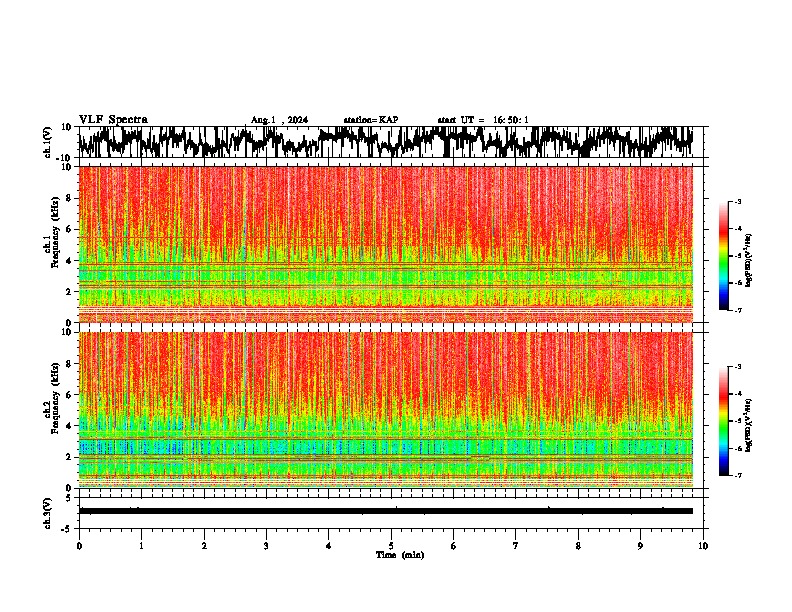Viewport: 792px width, 612px height.
Task: Click time axis tick label "9"
Action: [640, 546]
